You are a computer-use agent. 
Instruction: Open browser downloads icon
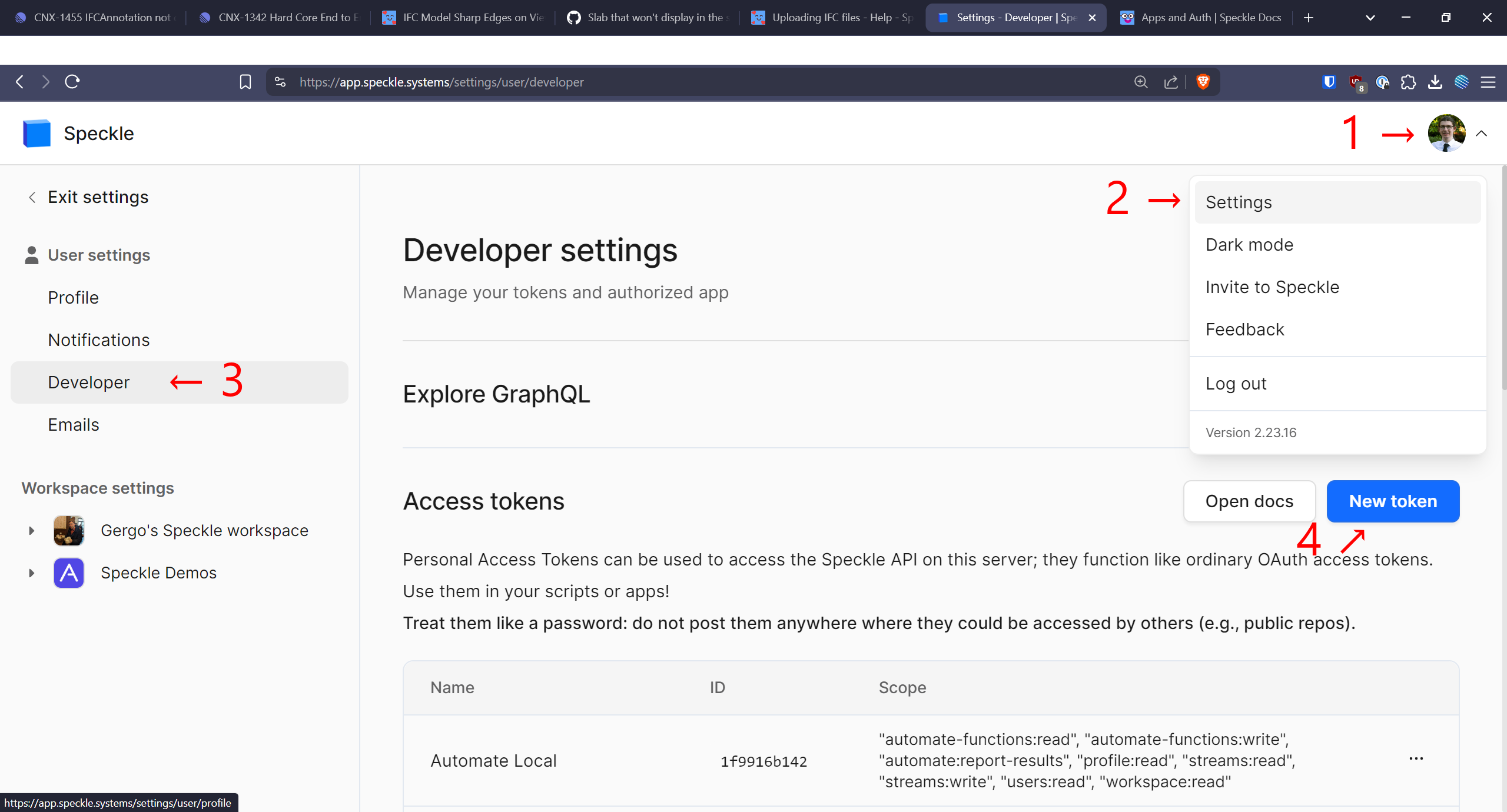[x=1435, y=82]
